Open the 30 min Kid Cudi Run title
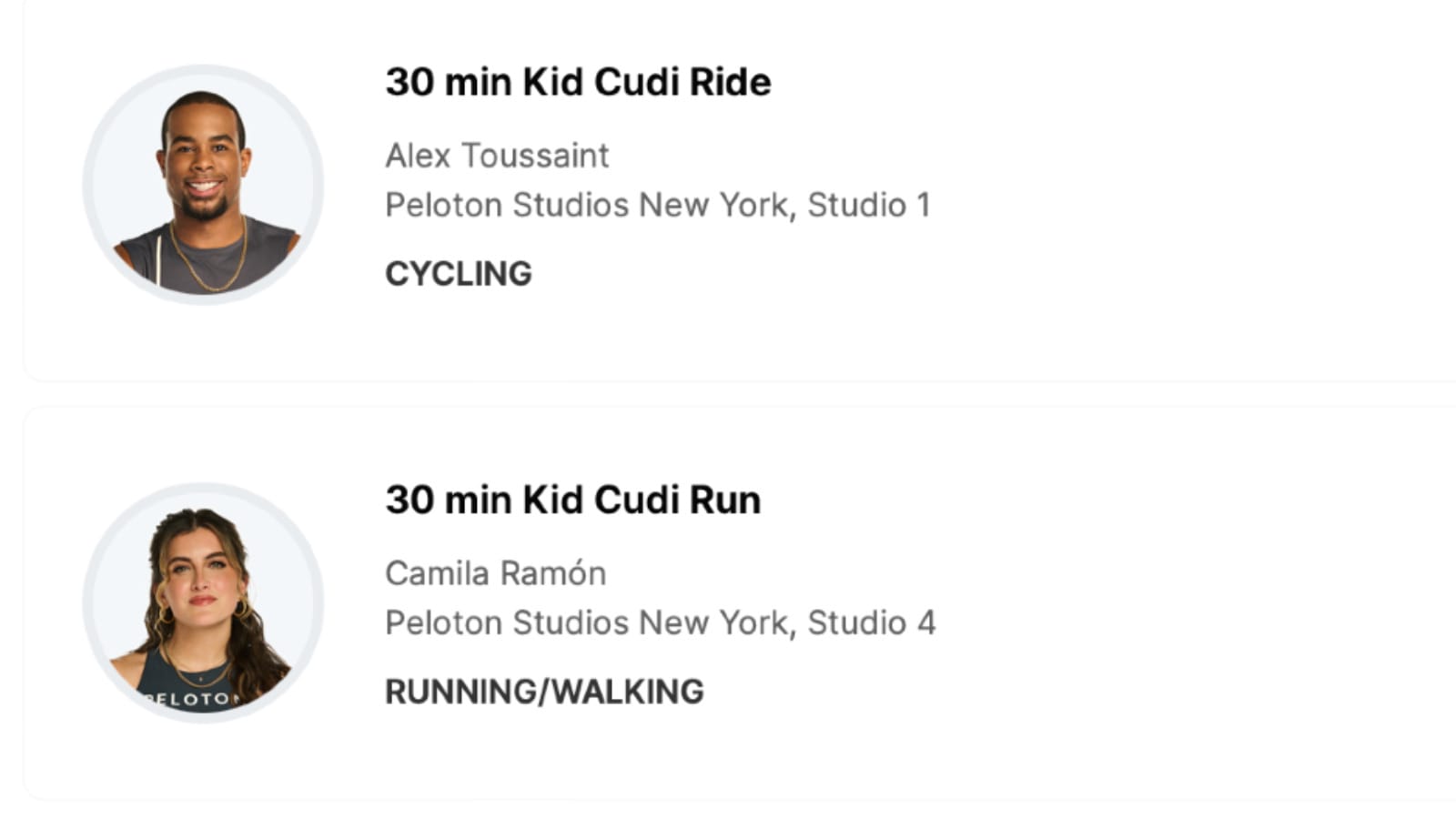The width and height of the screenshot is (1456, 819). [572, 500]
